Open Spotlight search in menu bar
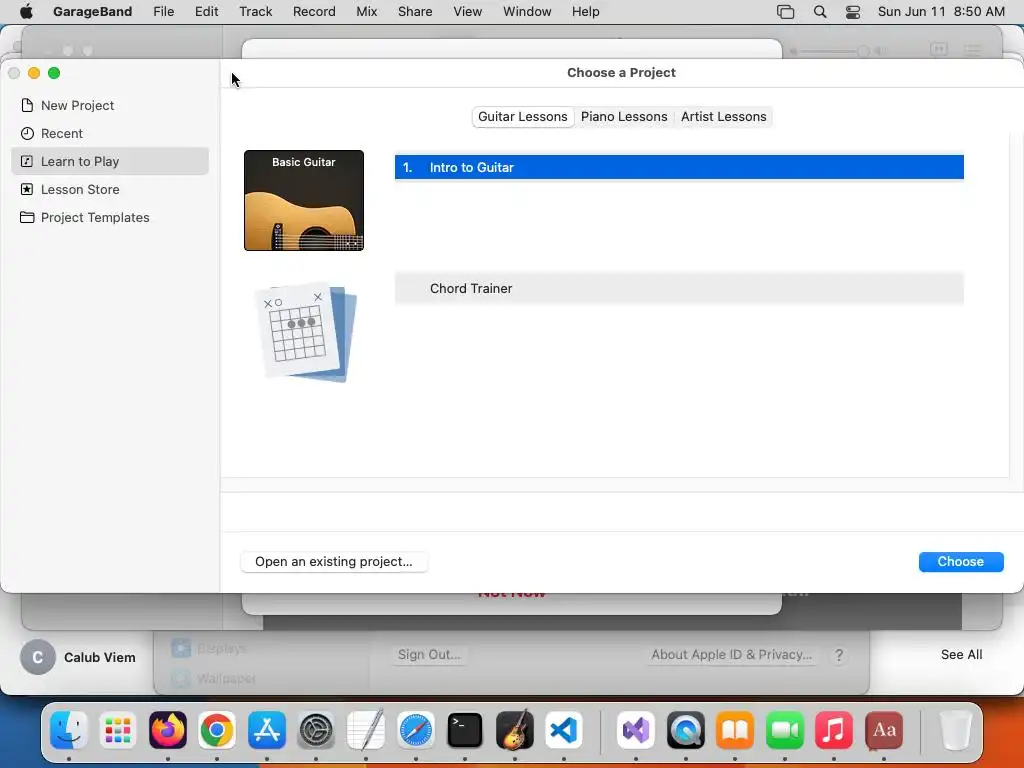 click(x=820, y=12)
